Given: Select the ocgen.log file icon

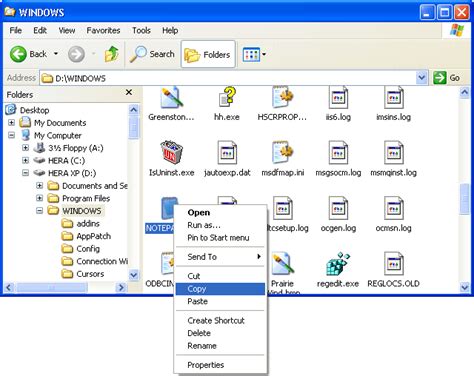Looking at the screenshot, I should 338,208.
